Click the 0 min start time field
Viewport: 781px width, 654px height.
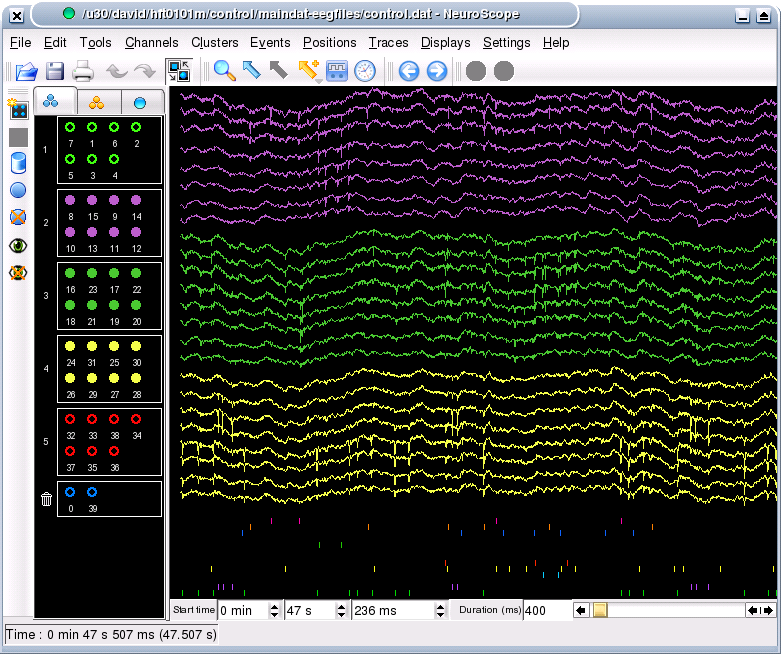[244, 610]
